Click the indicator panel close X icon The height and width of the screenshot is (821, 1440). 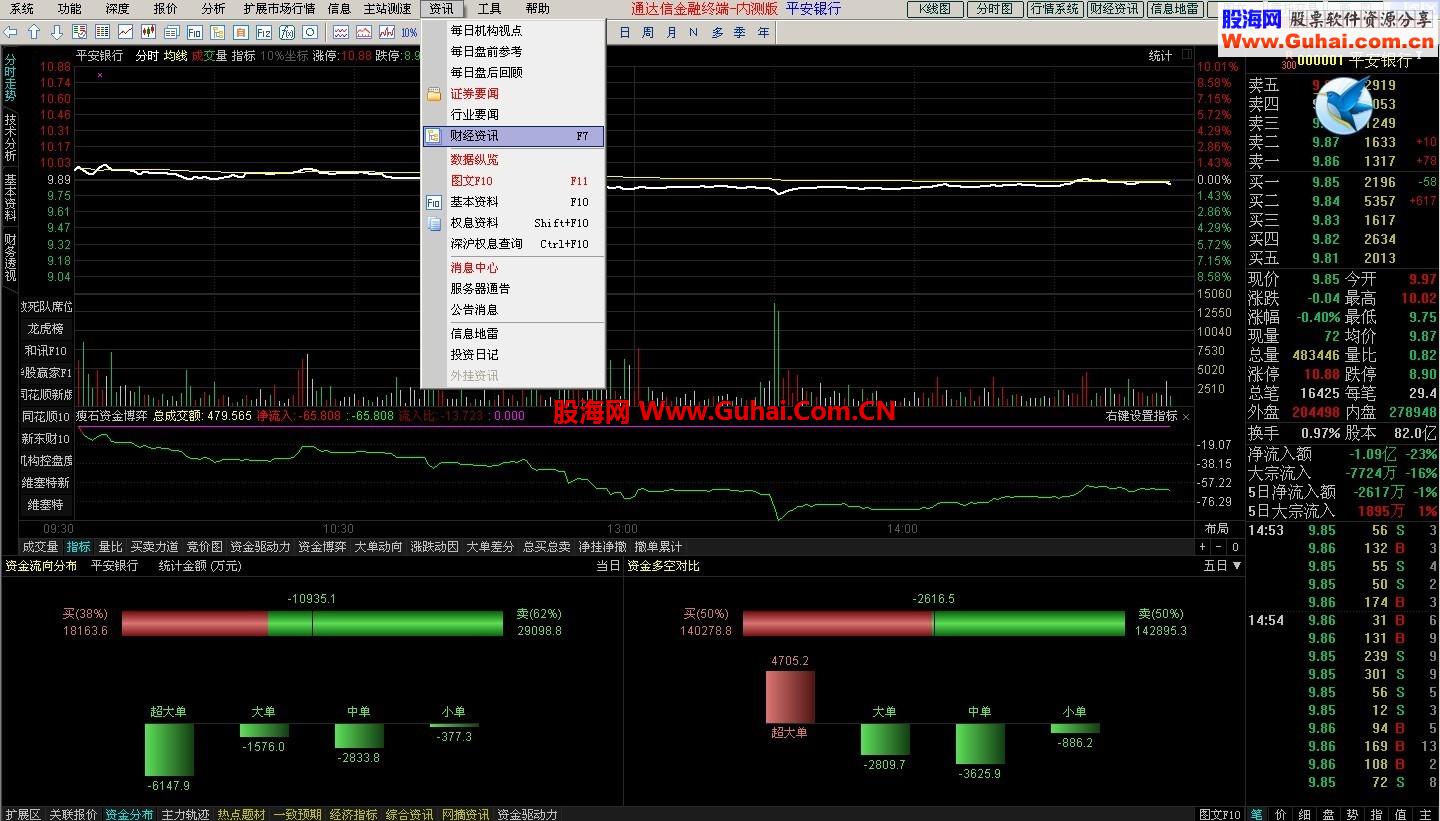(1186, 416)
